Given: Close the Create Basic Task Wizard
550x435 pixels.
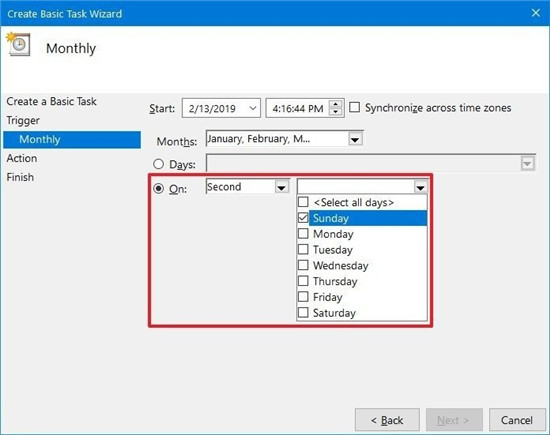Looking at the screenshot, I should (x=536, y=13).
